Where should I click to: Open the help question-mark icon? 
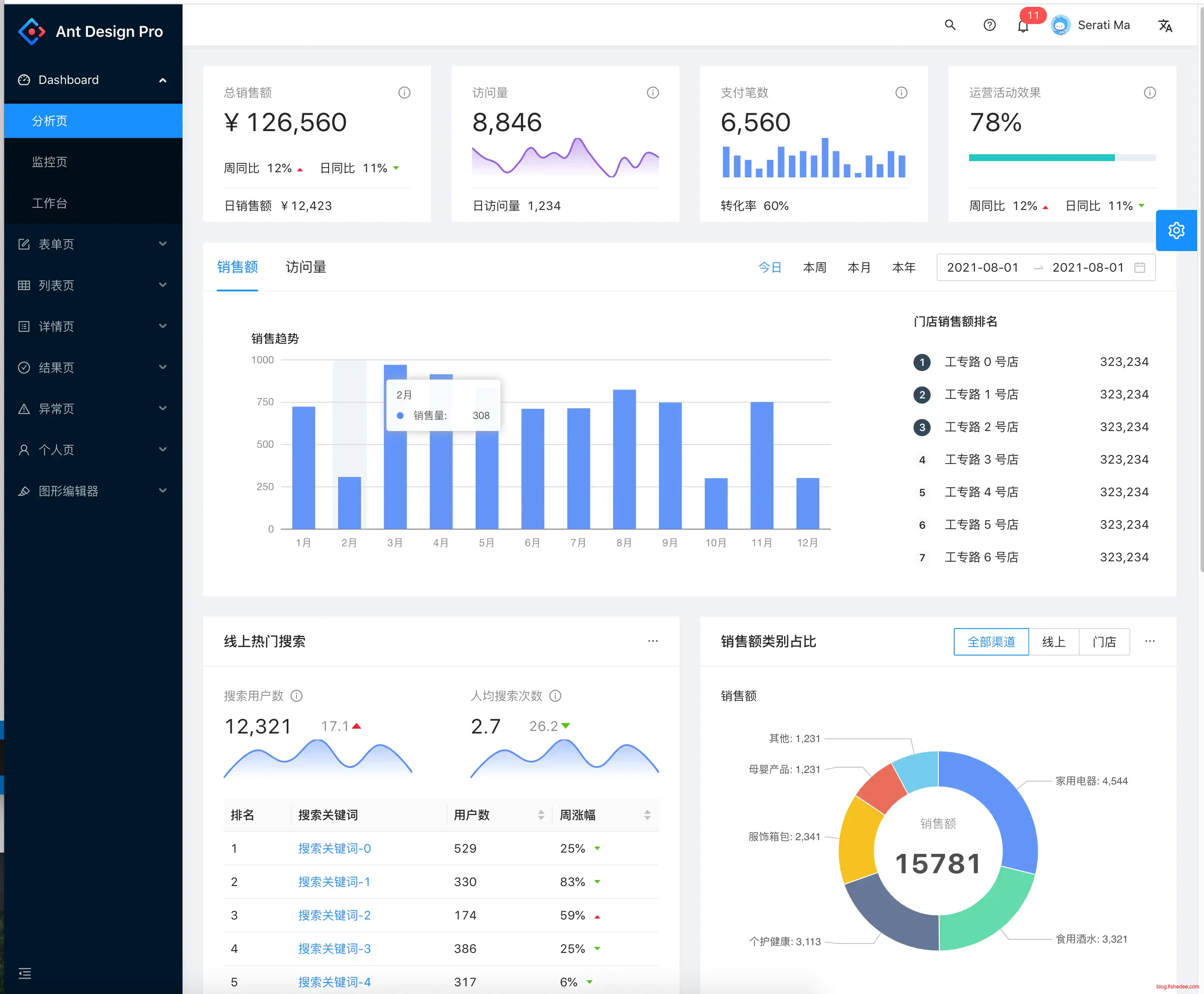click(989, 25)
